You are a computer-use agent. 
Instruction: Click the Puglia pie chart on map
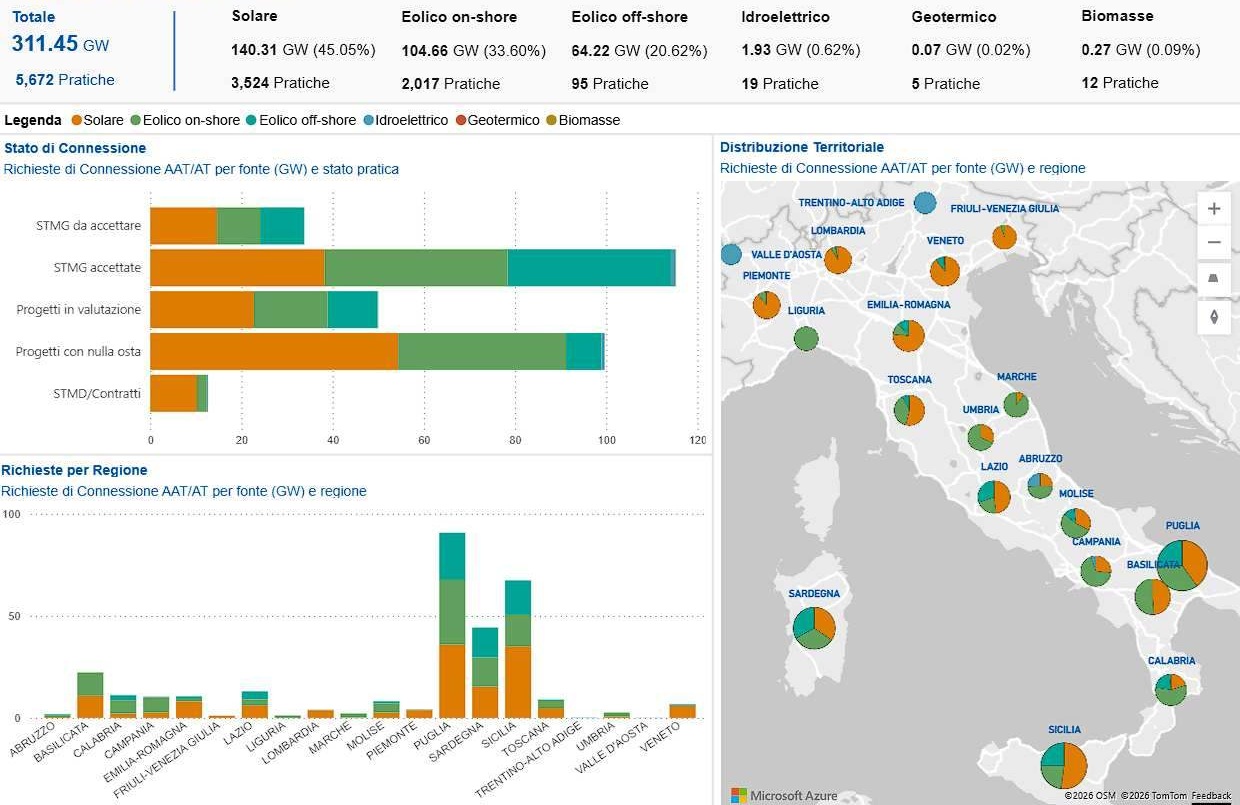1182,565
